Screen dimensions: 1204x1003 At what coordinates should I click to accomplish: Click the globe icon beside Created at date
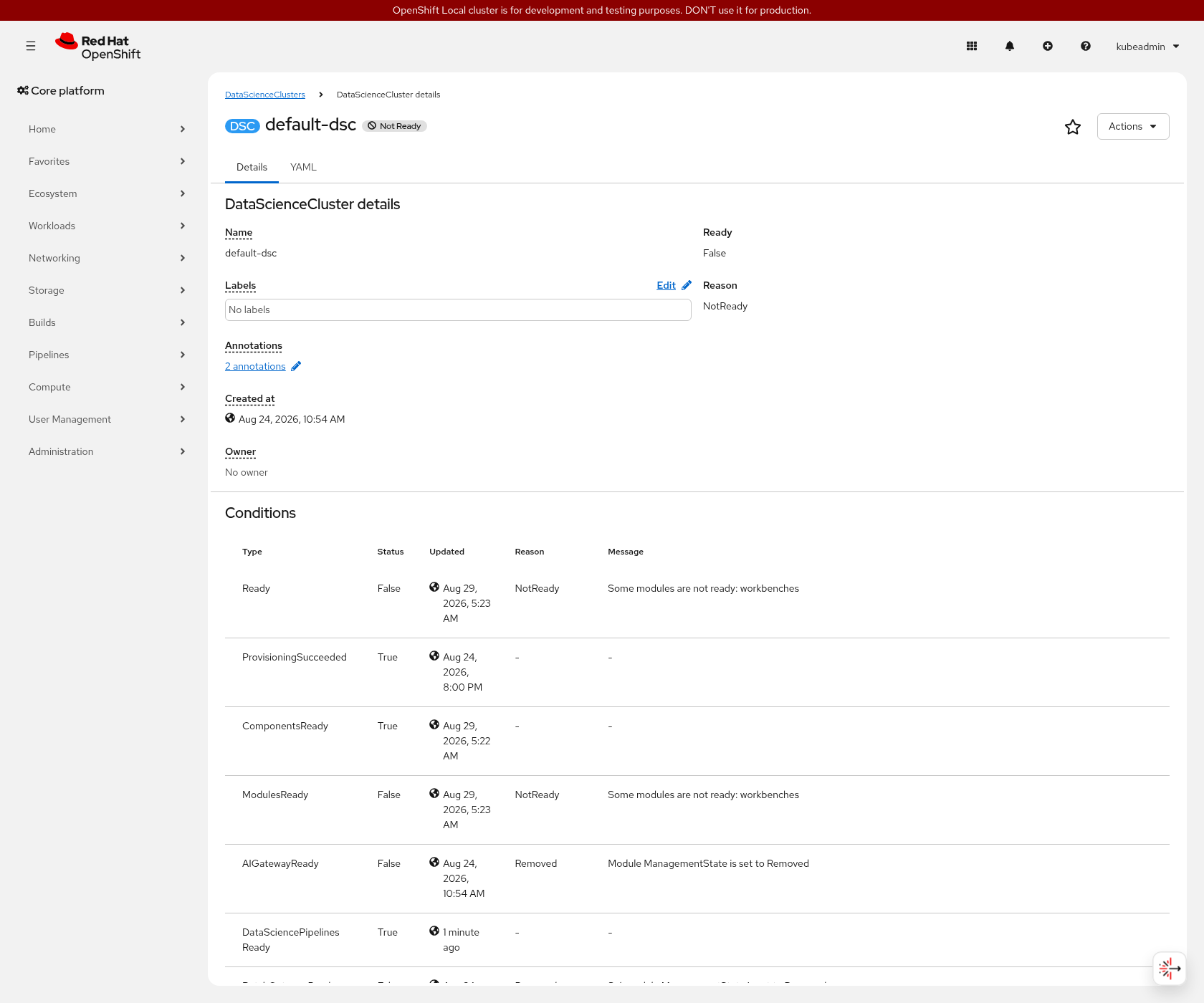[230, 418]
